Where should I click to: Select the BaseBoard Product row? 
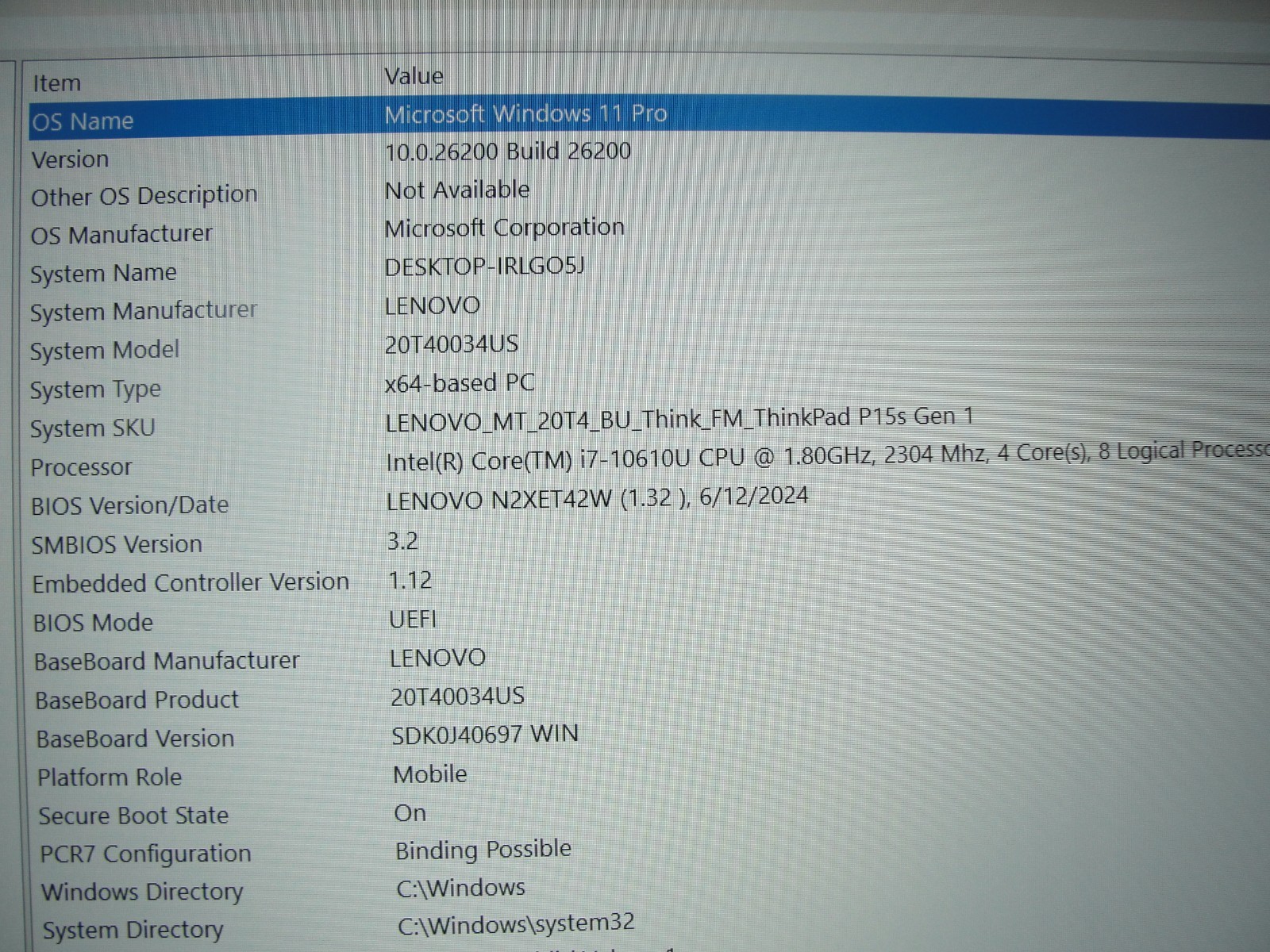coord(137,701)
